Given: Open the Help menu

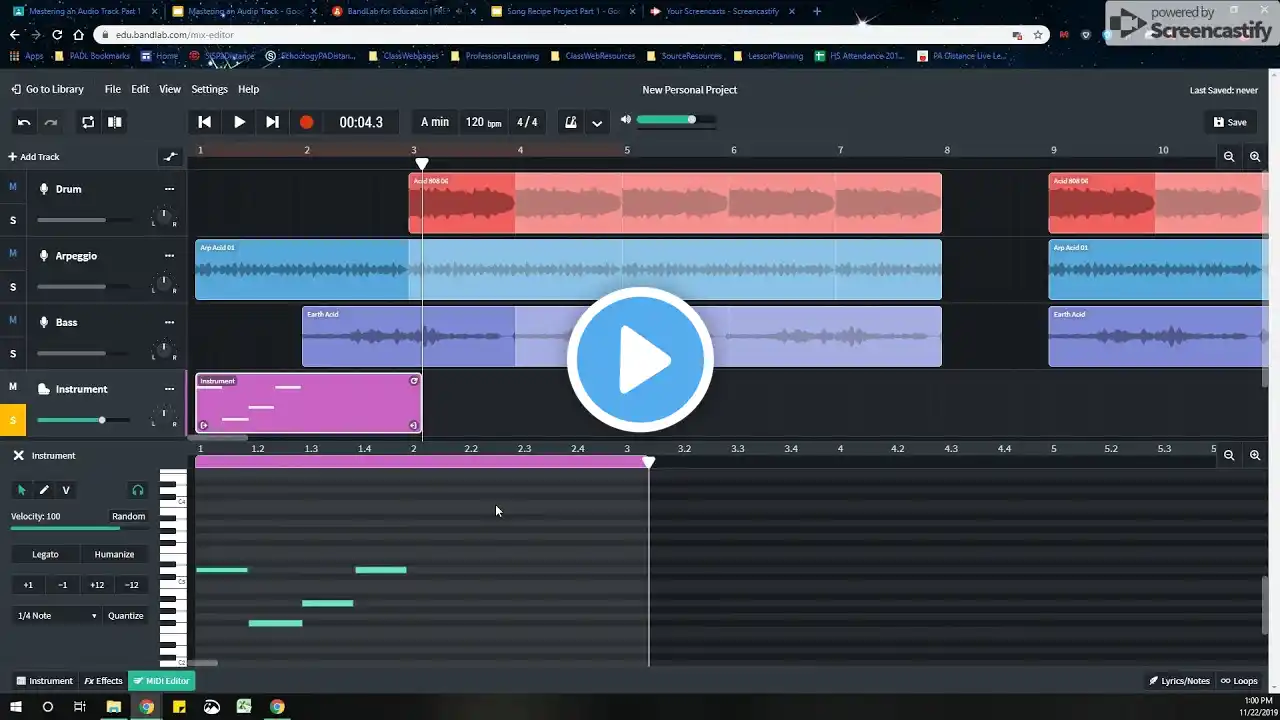Looking at the screenshot, I should 248,89.
